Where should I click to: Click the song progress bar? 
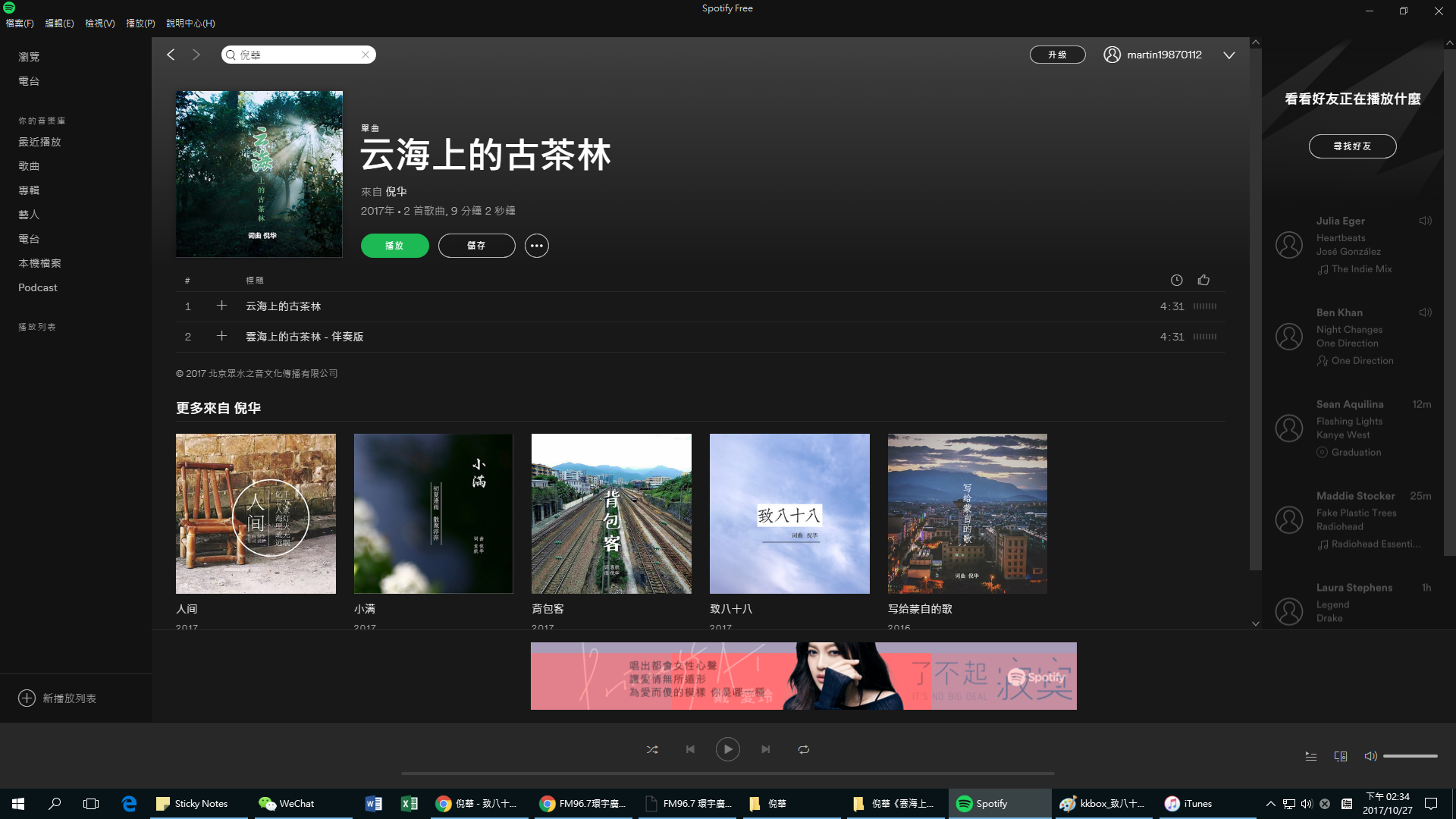click(x=728, y=773)
